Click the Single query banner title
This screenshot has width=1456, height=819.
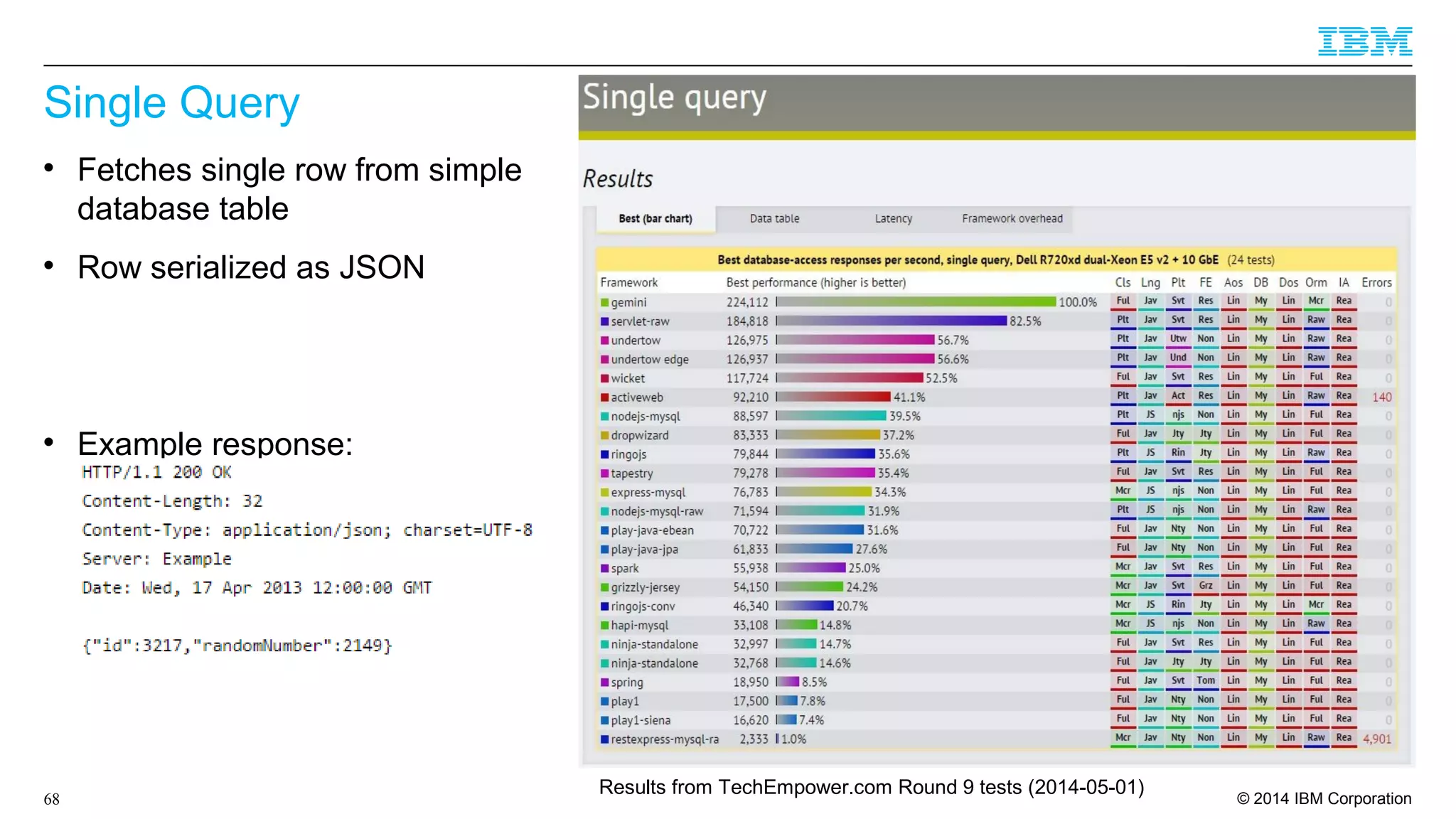click(675, 97)
